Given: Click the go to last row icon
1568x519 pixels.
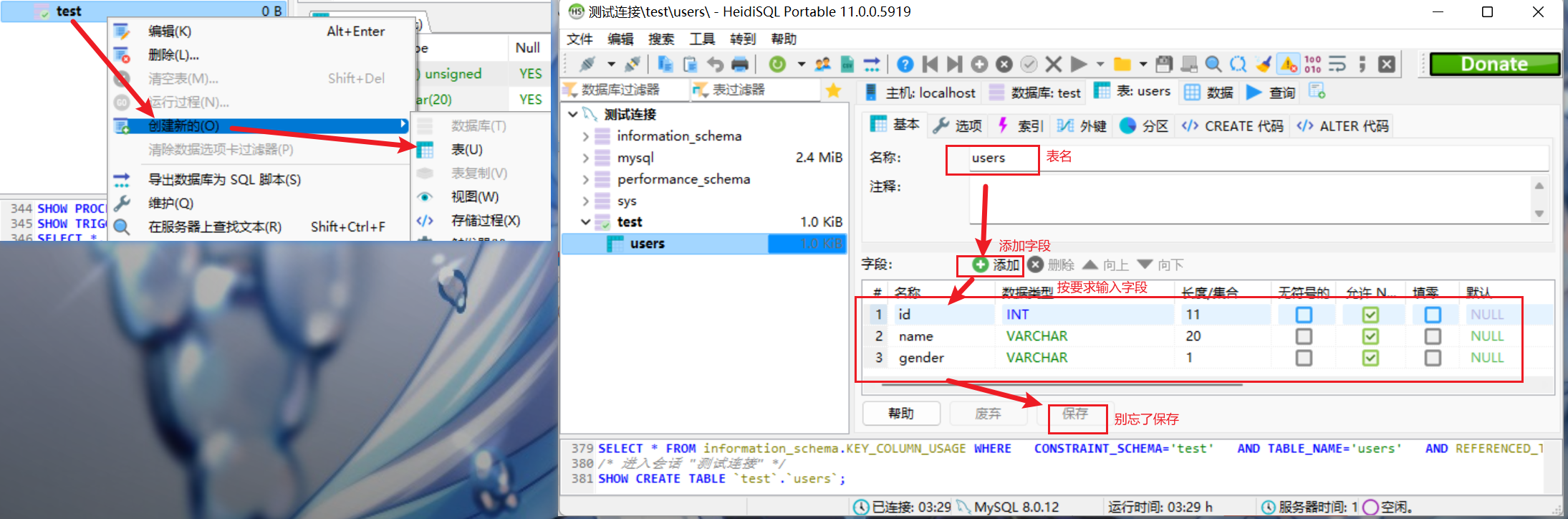Looking at the screenshot, I should pyautogui.click(x=955, y=65).
